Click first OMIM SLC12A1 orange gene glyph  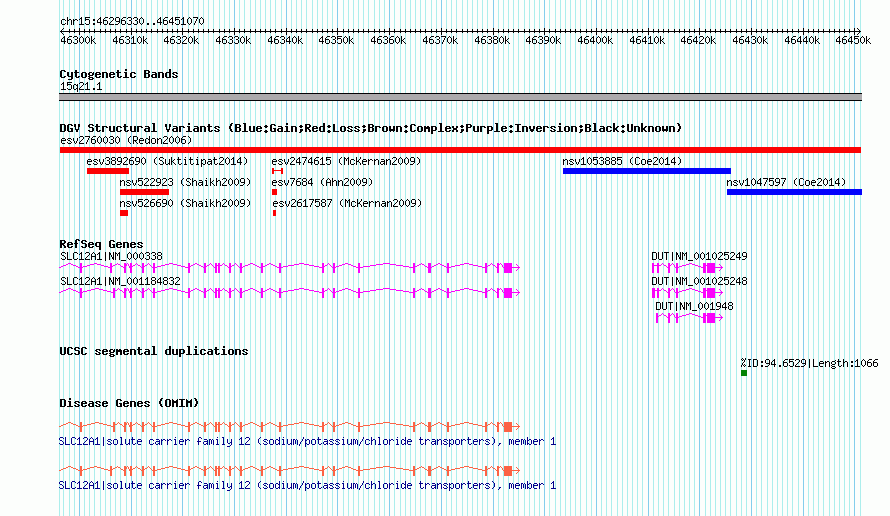(289, 426)
